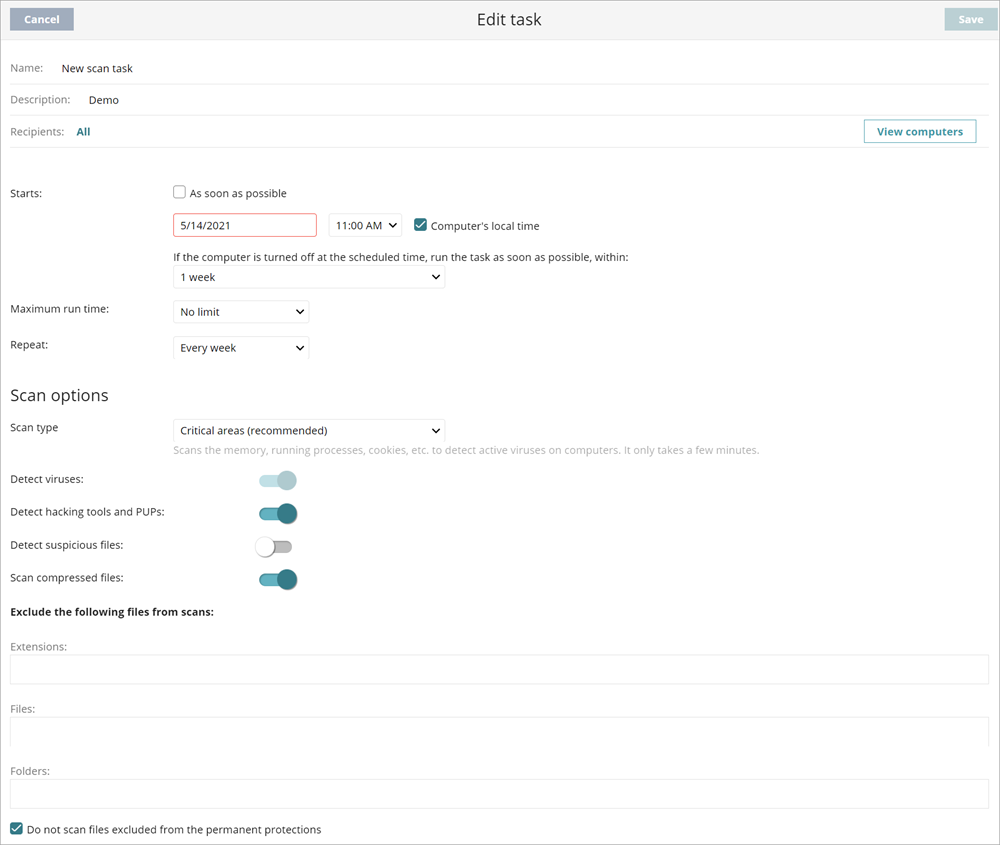
Task: Disable Detect hacking tools and PUPs
Action: coord(277,513)
